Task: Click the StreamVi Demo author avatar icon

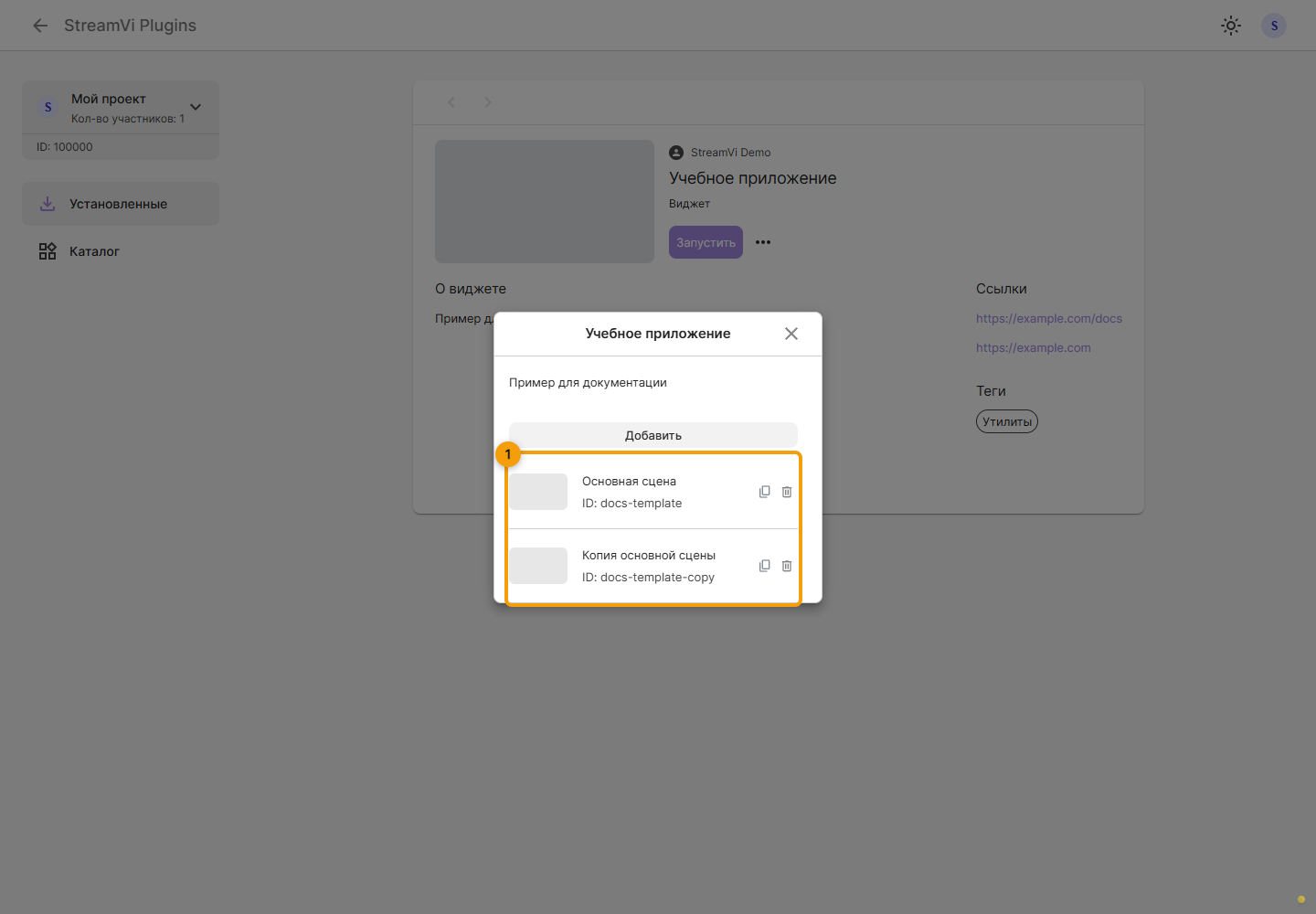Action: (676, 153)
